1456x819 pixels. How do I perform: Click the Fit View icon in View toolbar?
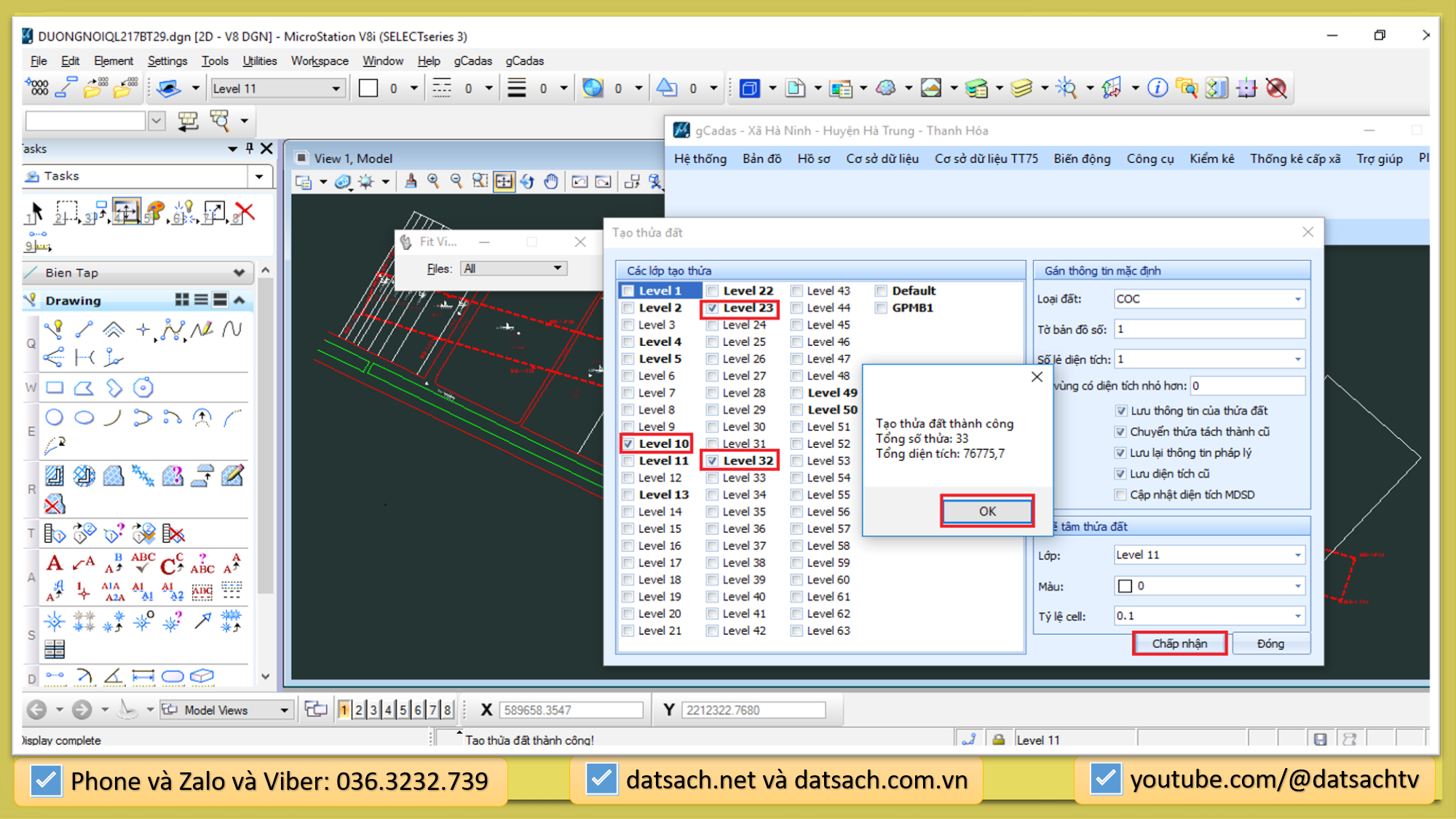[504, 182]
